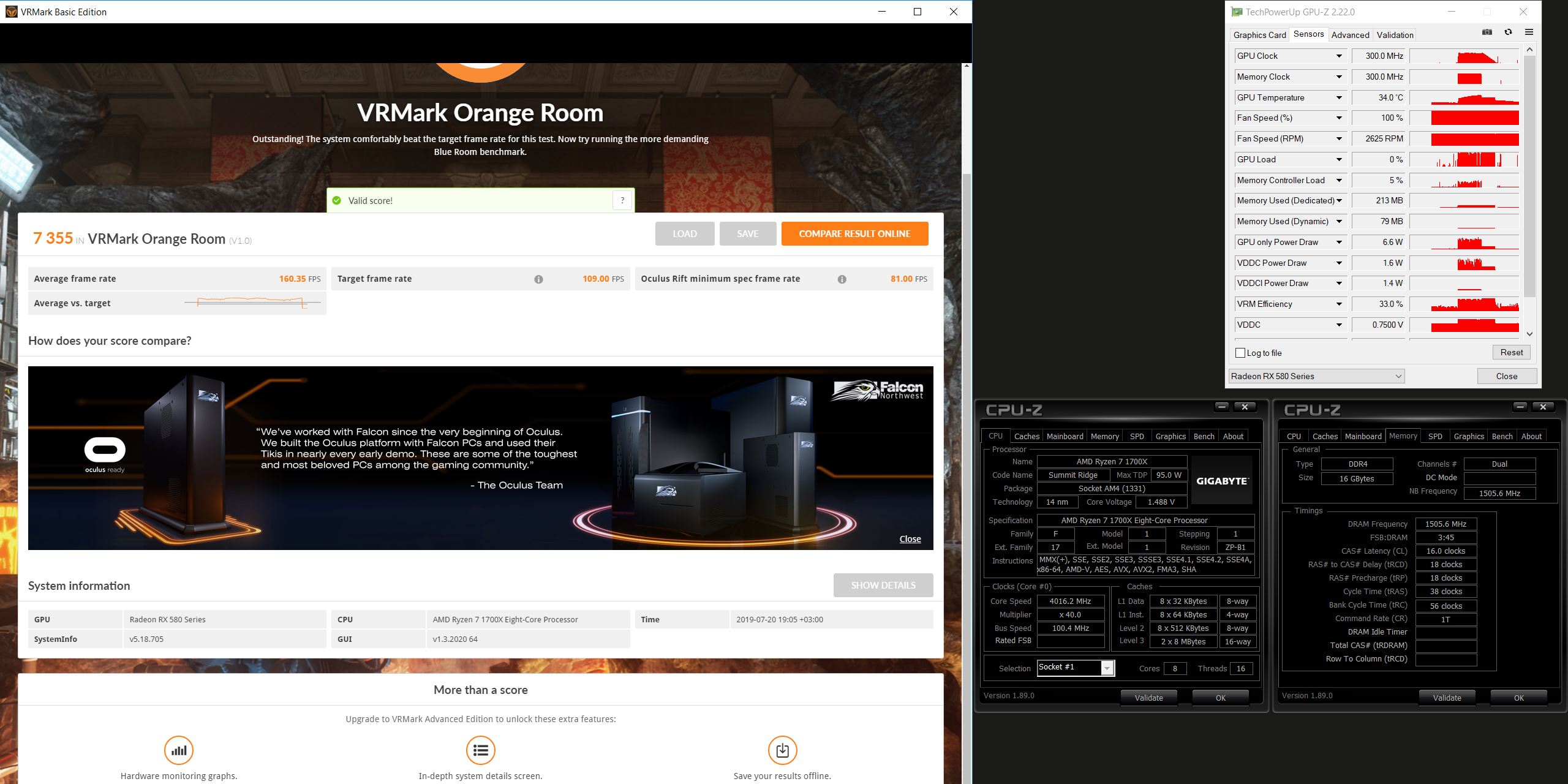Click the 7 355 score text
This screenshot has height=784, width=1568.
[53, 238]
